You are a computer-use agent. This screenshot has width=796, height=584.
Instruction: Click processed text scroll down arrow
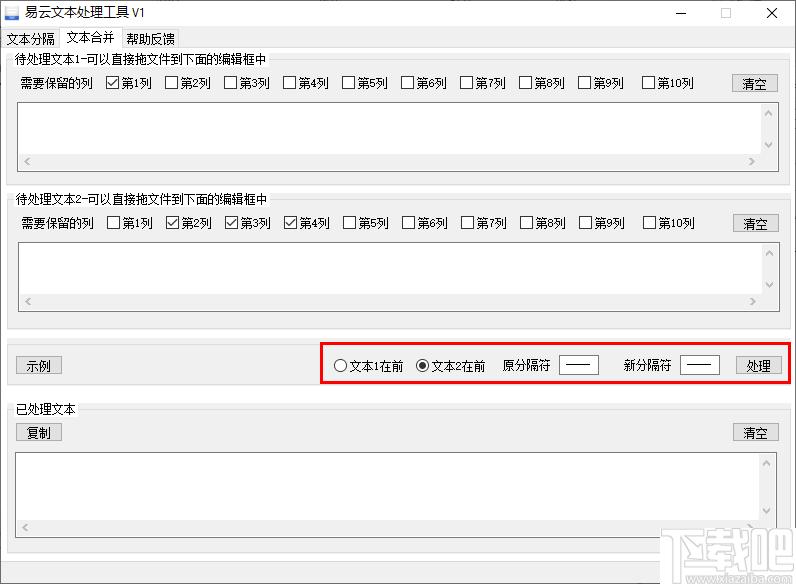coord(767,510)
